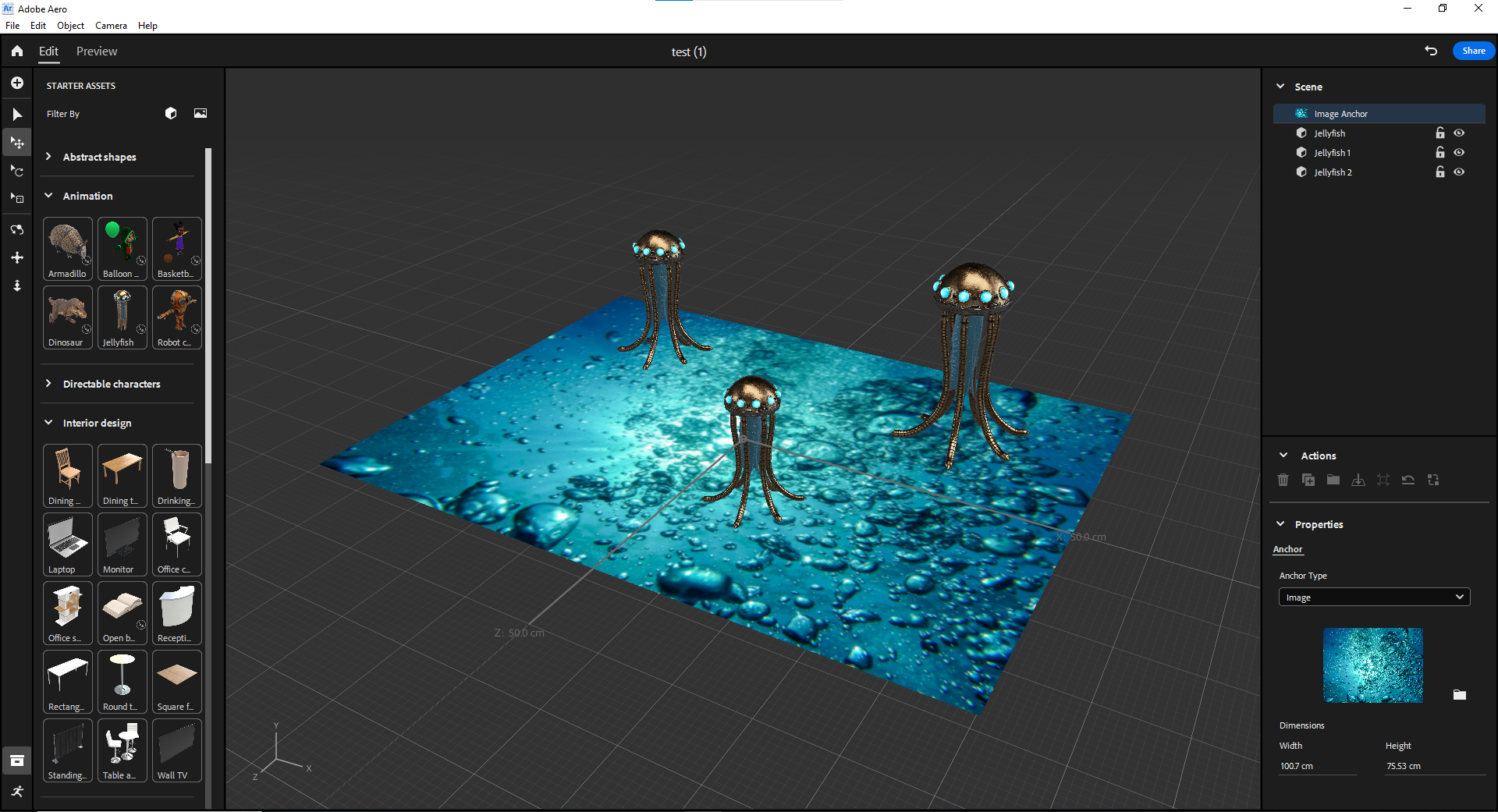Filter starter assets by images
Screen dimensions: 1498x812
pyautogui.click(x=201, y=113)
